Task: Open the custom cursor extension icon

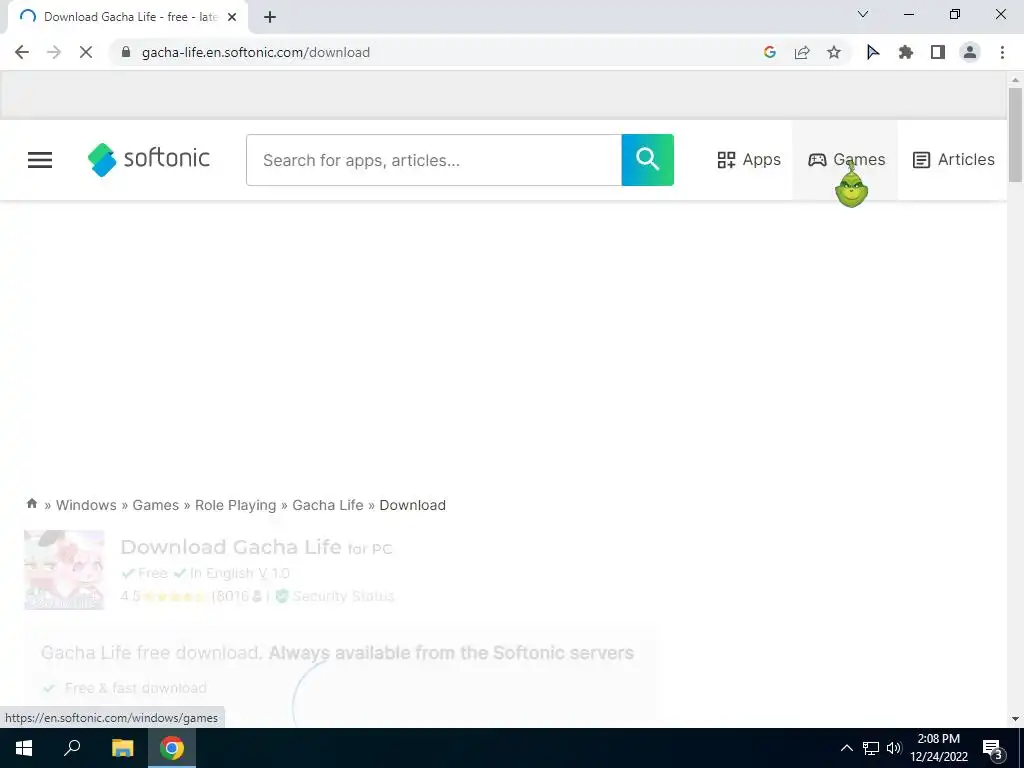Action: (873, 52)
